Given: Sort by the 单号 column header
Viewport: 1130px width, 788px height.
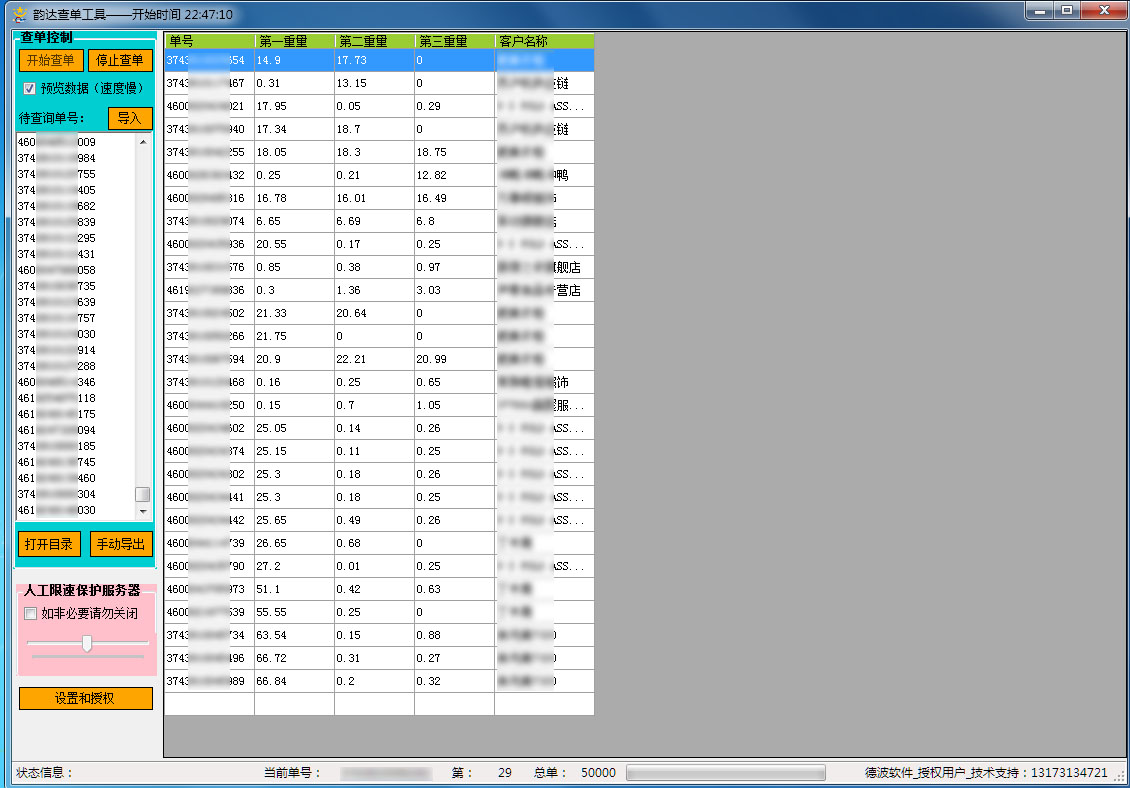Looking at the screenshot, I should [x=209, y=41].
